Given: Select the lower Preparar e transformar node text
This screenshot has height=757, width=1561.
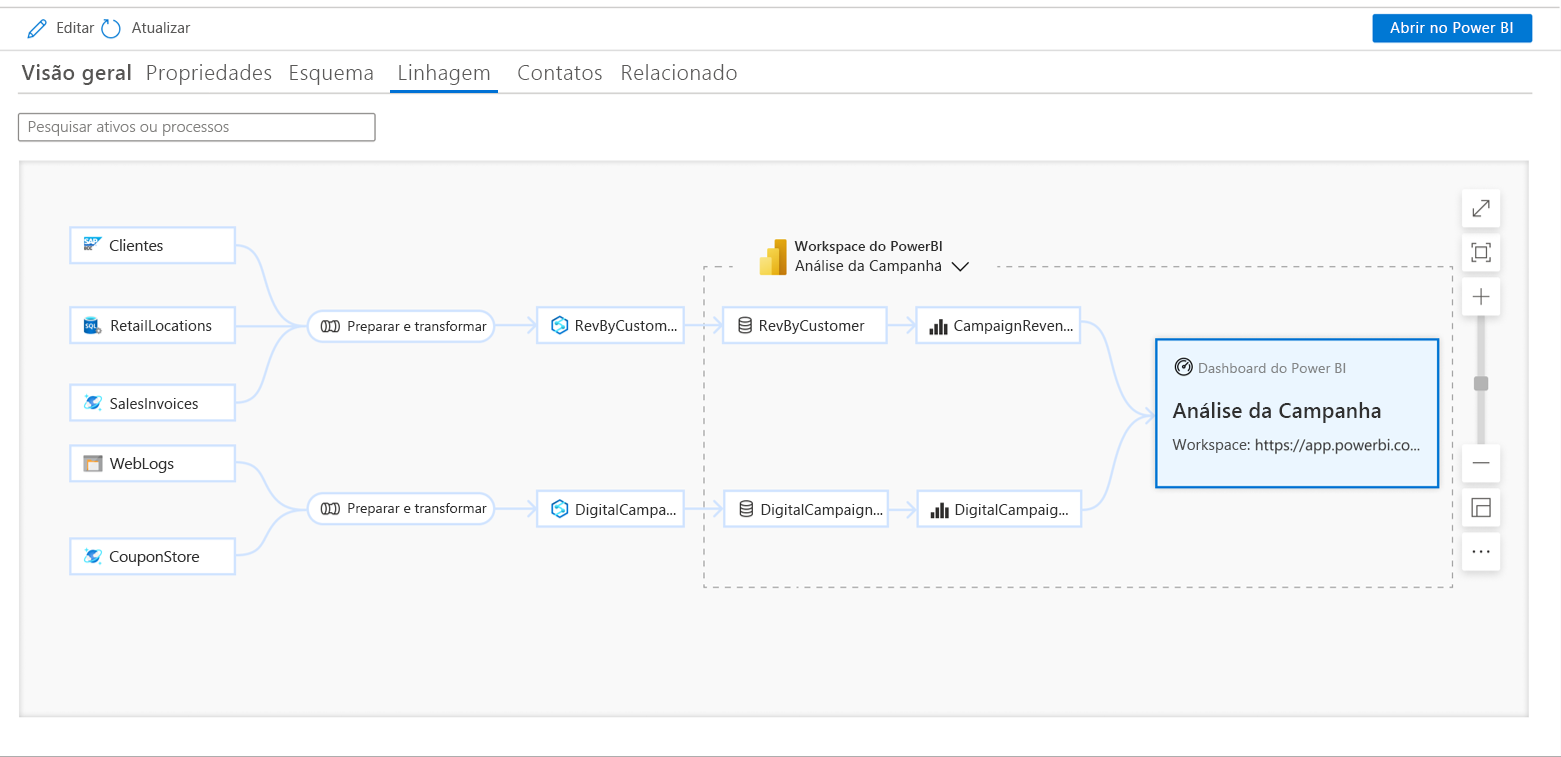Looking at the screenshot, I should [x=417, y=509].
